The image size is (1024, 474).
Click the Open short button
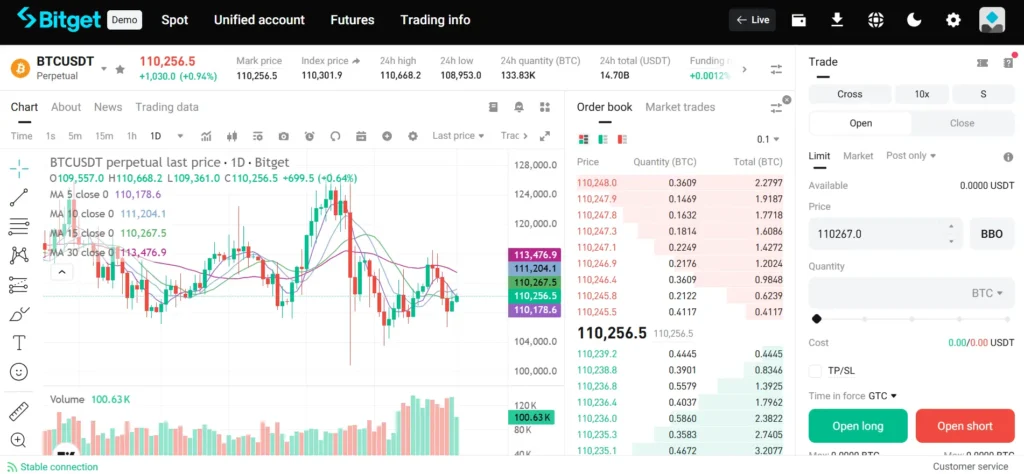pos(965,426)
